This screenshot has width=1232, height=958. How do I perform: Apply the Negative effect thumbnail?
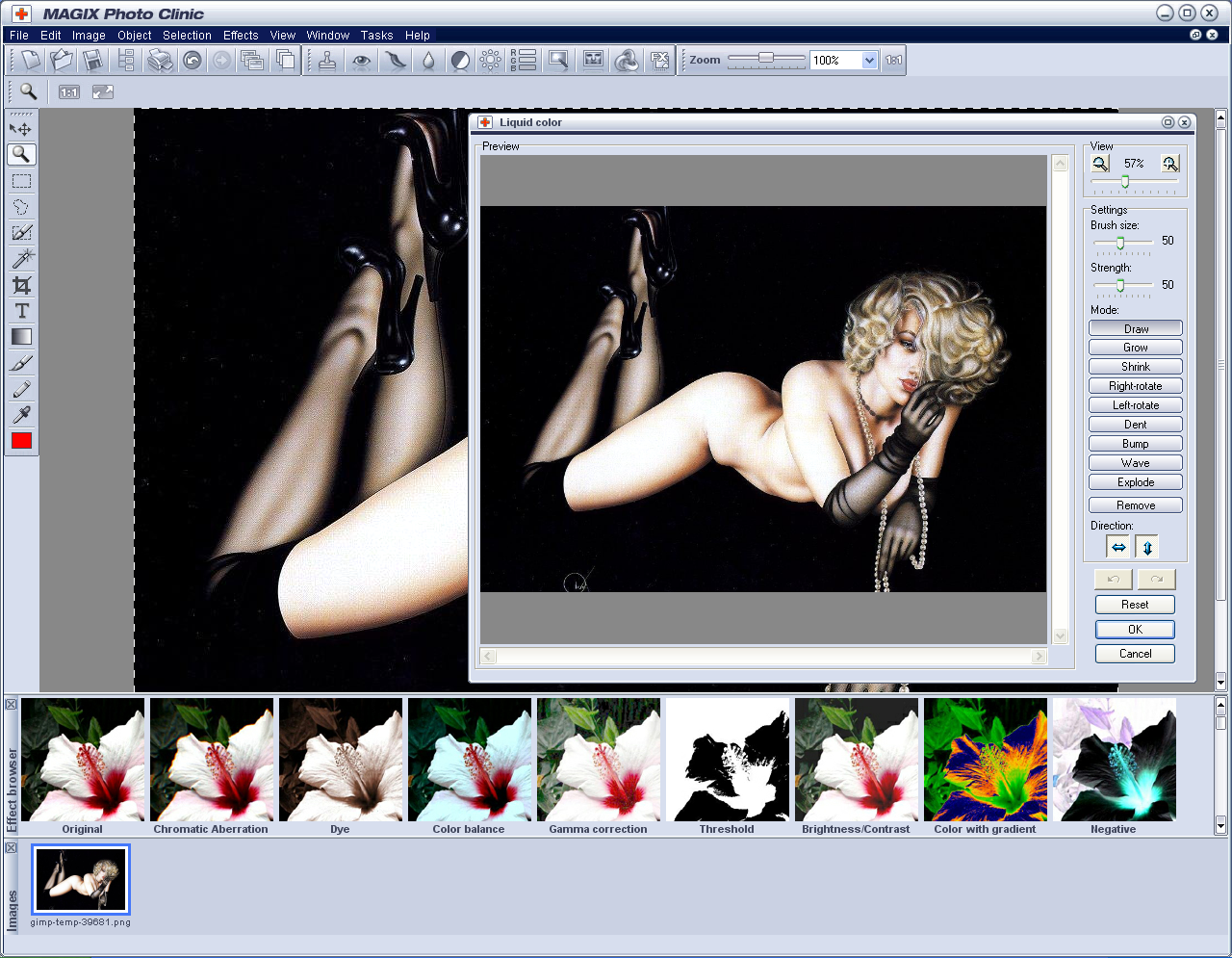1114,760
